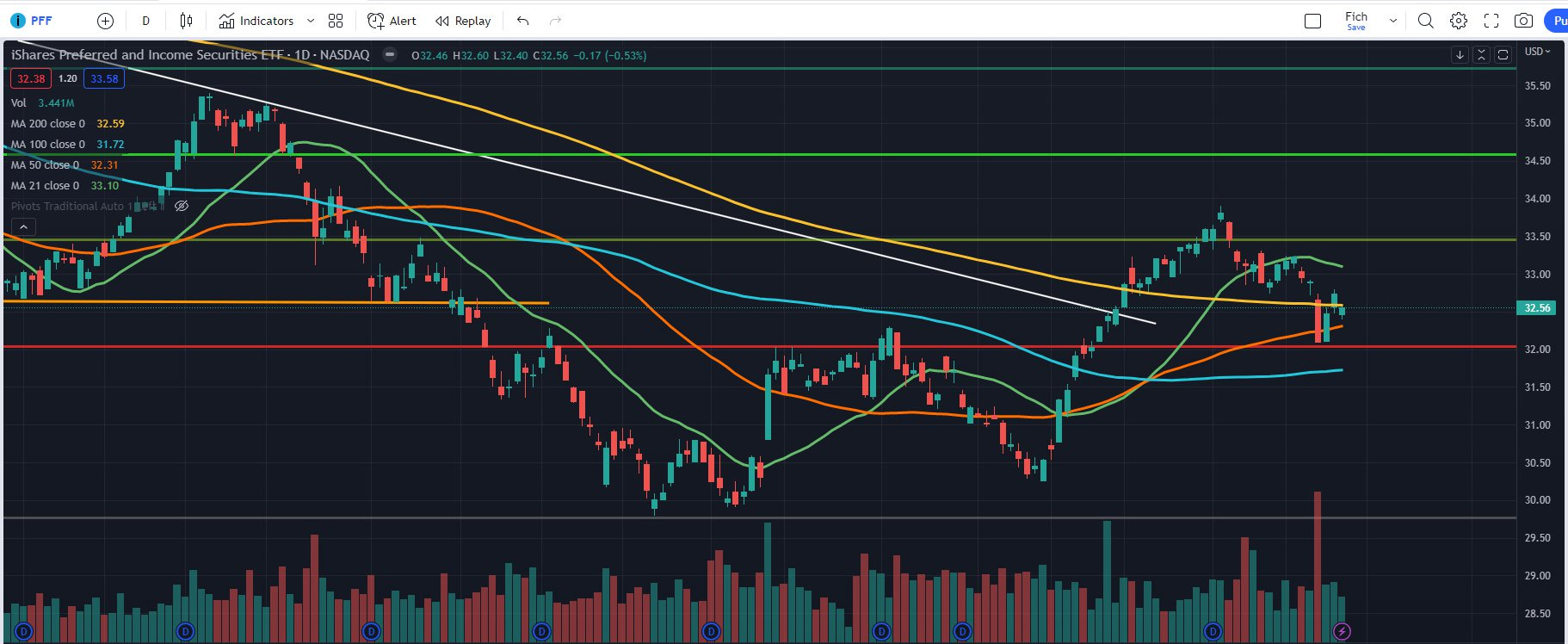Open the chart layout selector square icon
Viewport: 1568px width, 644px height.
(x=1312, y=21)
